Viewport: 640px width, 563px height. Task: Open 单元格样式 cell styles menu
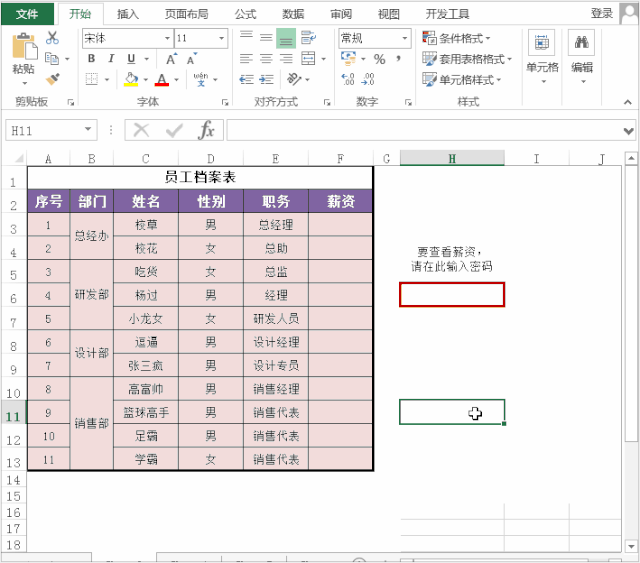(x=462, y=79)
